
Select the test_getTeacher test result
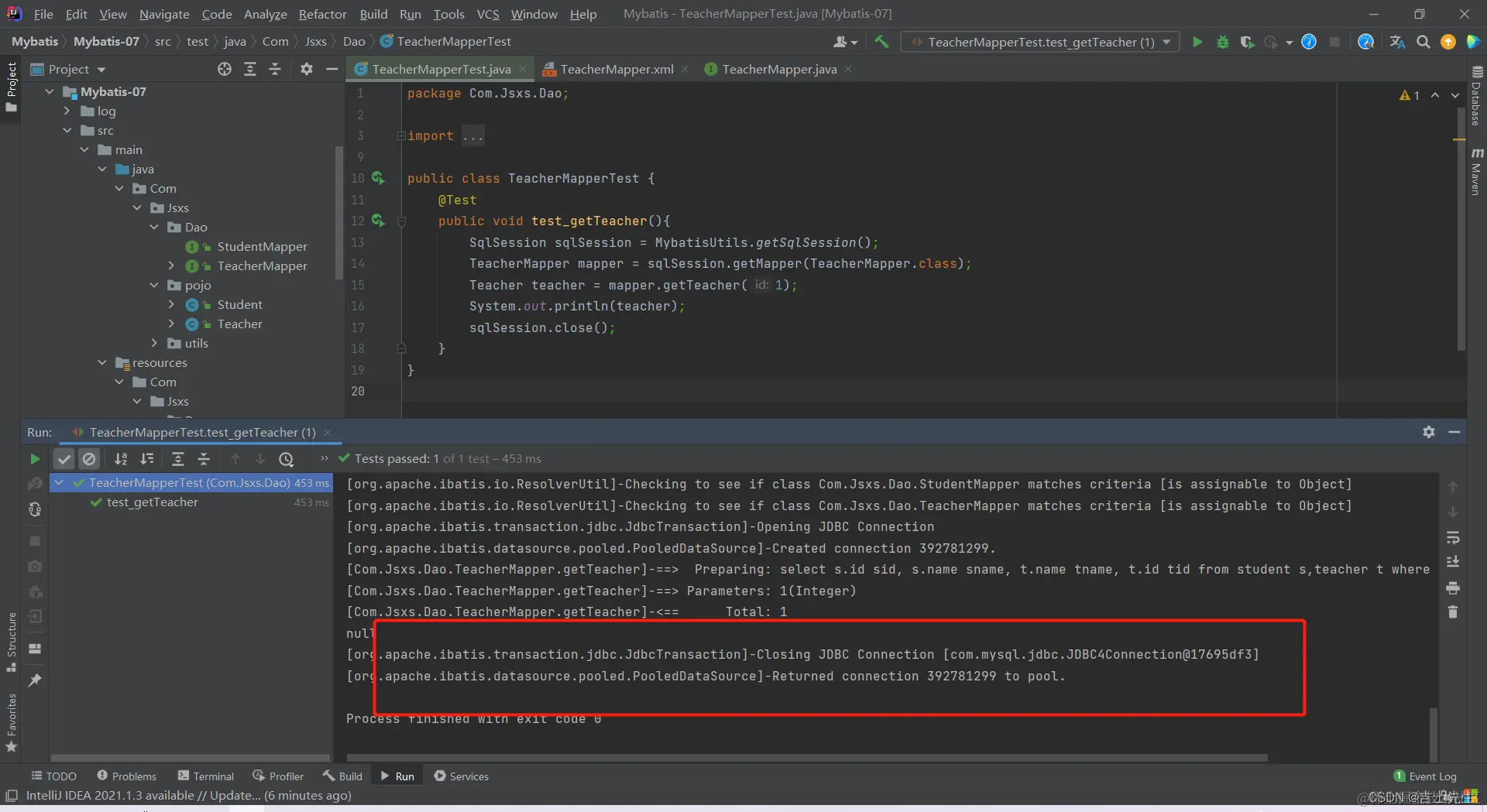(153, 502)
